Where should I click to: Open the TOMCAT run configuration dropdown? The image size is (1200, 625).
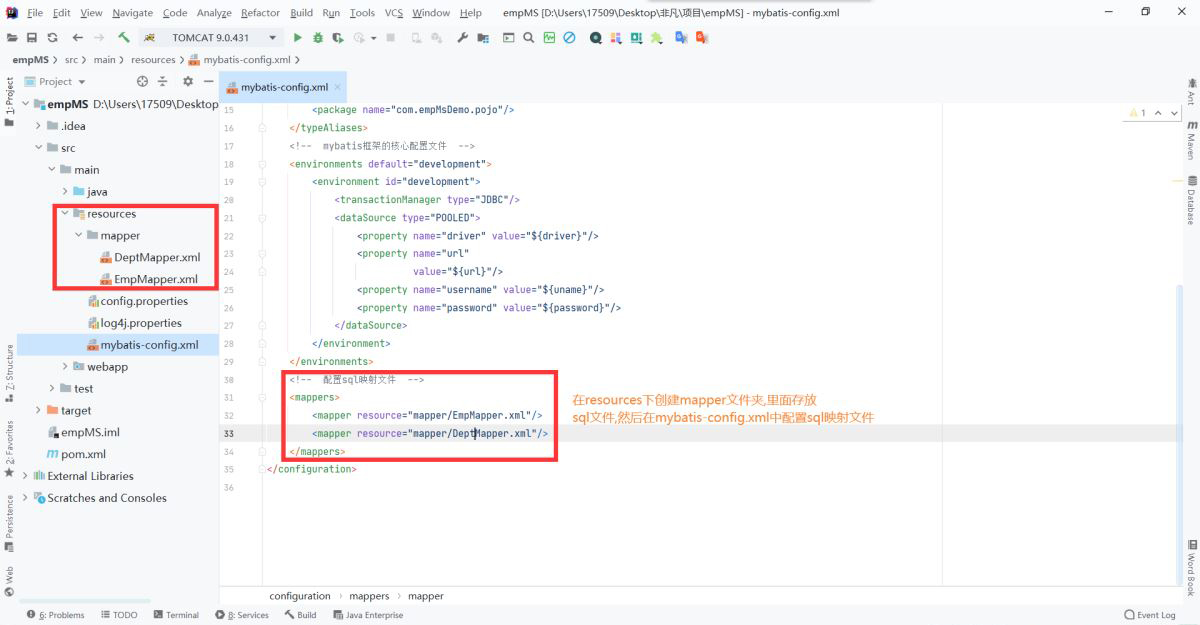point(210,38)
